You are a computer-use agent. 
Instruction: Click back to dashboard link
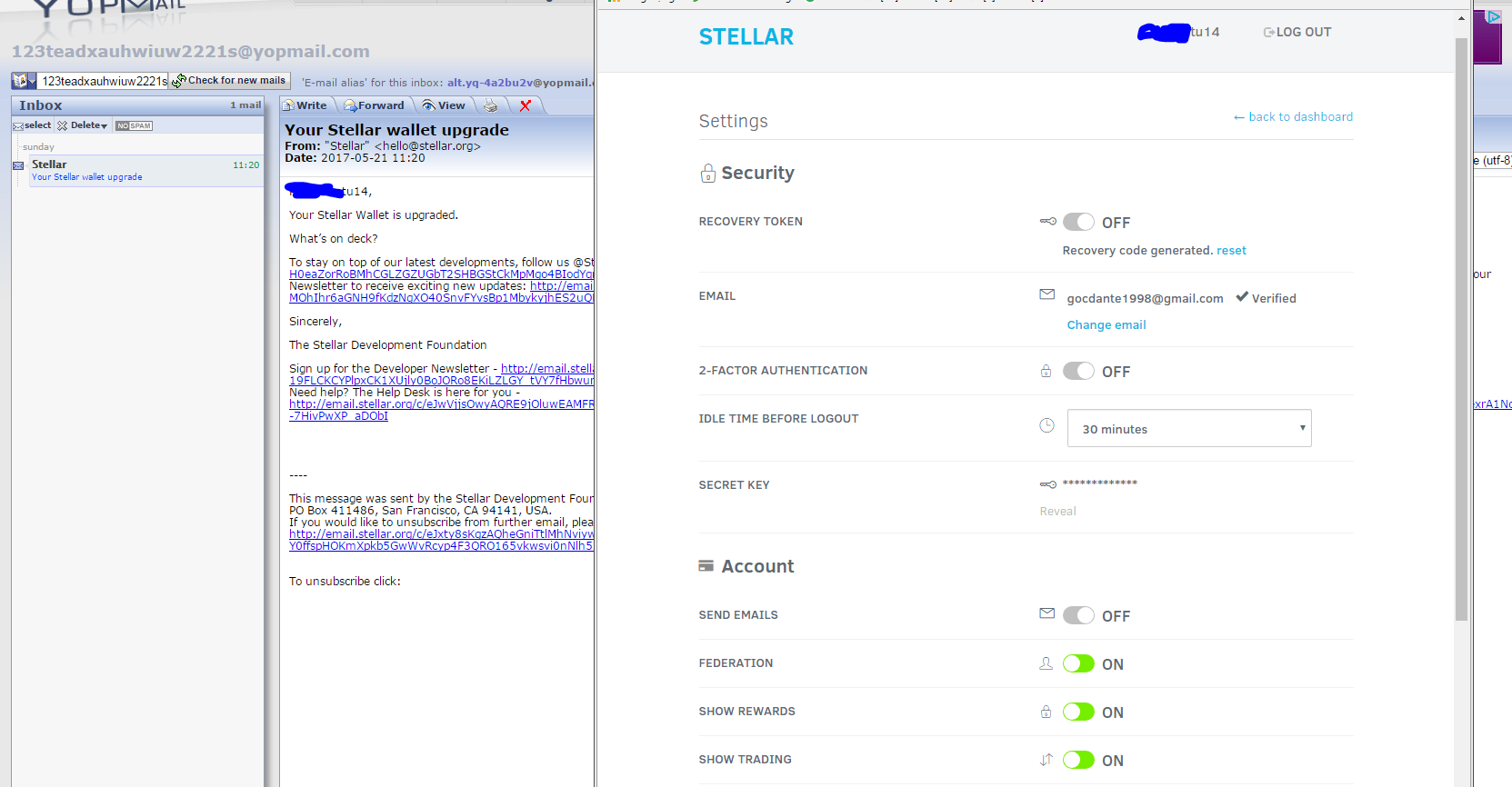coord(1293,116)
